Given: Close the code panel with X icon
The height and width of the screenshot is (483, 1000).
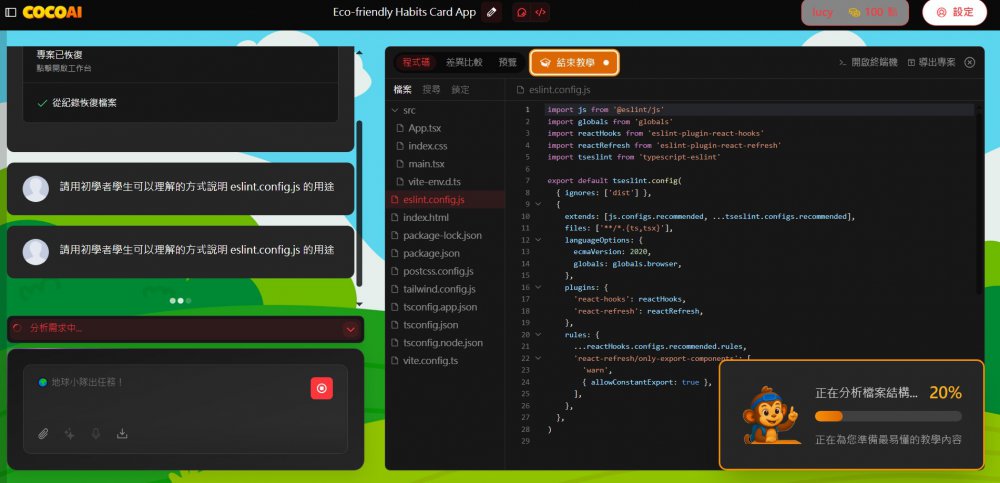Looking at the screenshot, I should (x=969, y=62).
